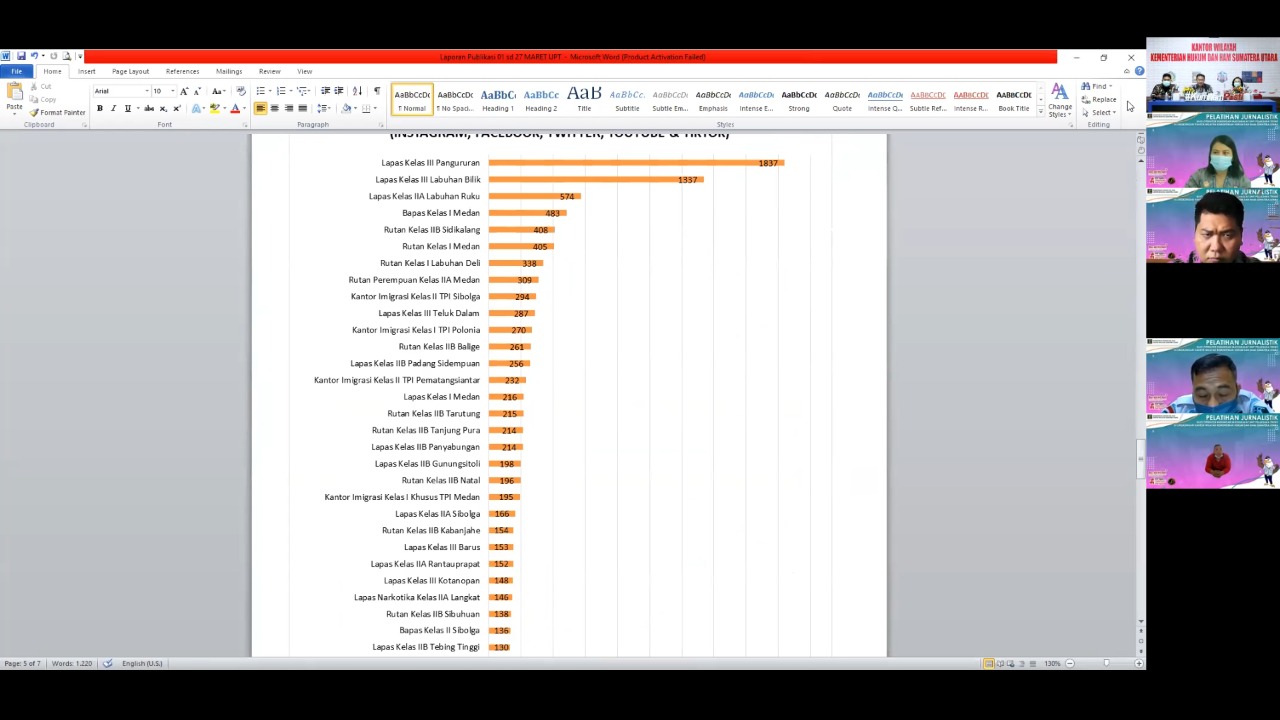The image size is (1280, 720).
Task: Click the Undo icon in quick access toolbar
Action: pos(33,56)
